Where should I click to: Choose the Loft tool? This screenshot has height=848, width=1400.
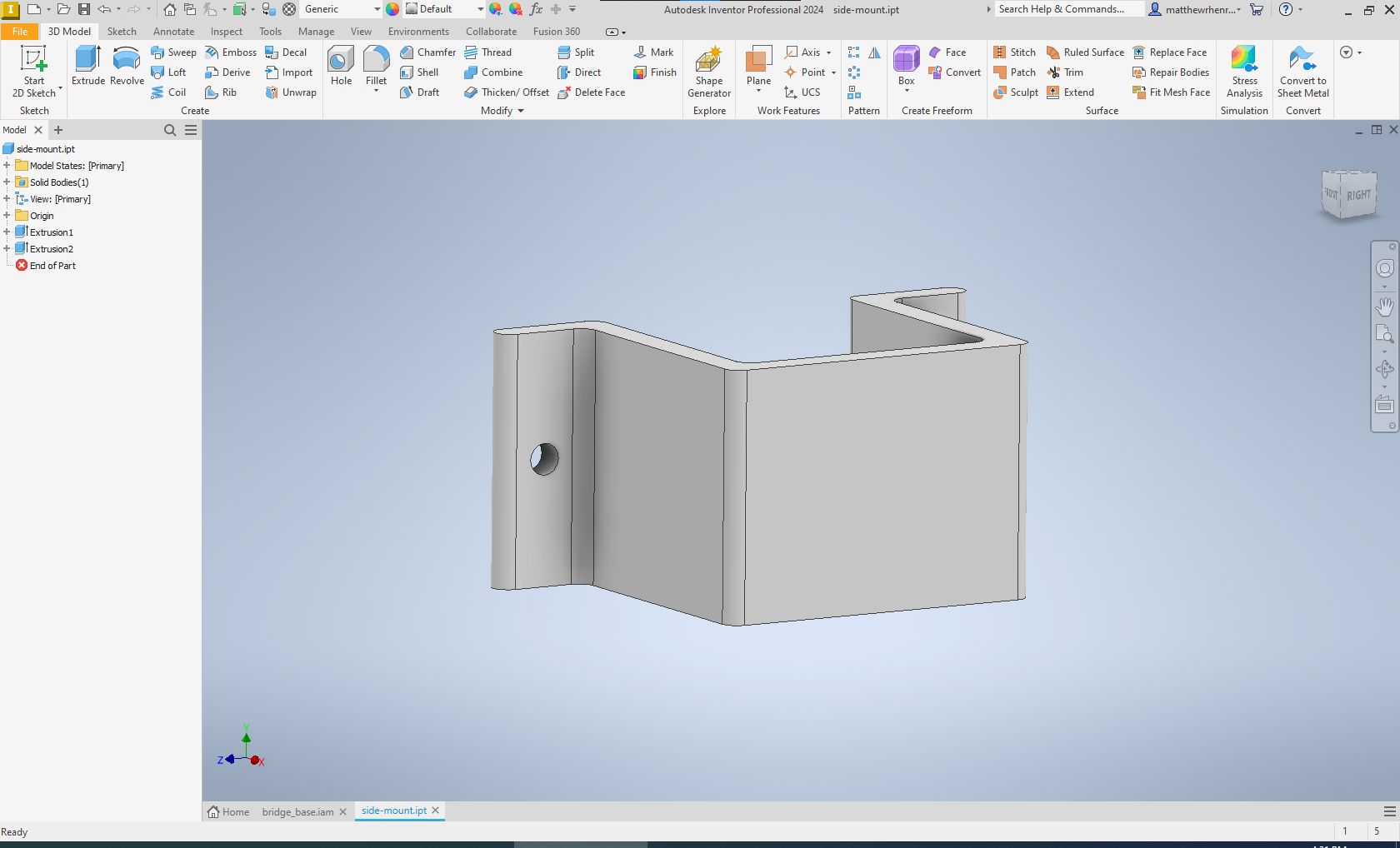[169, 72]
